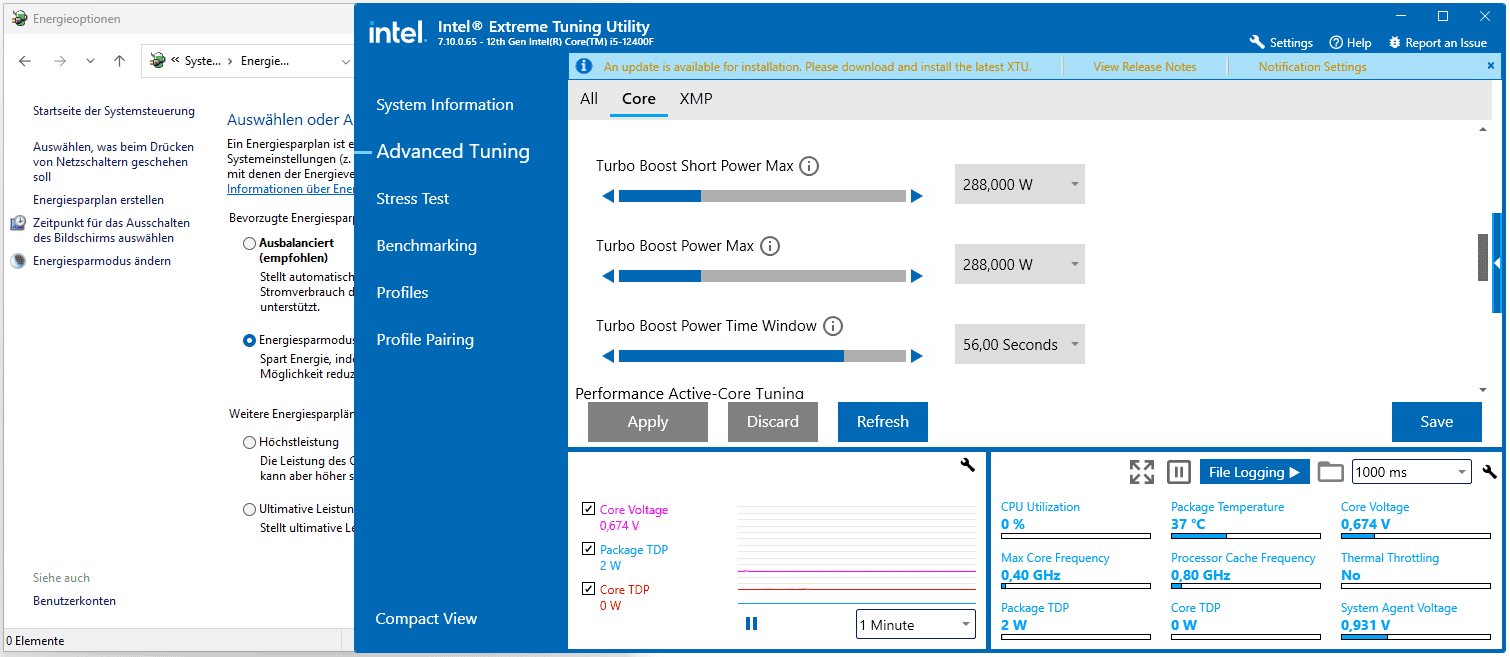Pause the graph playback
This screenshot has height=657, width=1510.
pyautogui.click(x=751, y=624)
